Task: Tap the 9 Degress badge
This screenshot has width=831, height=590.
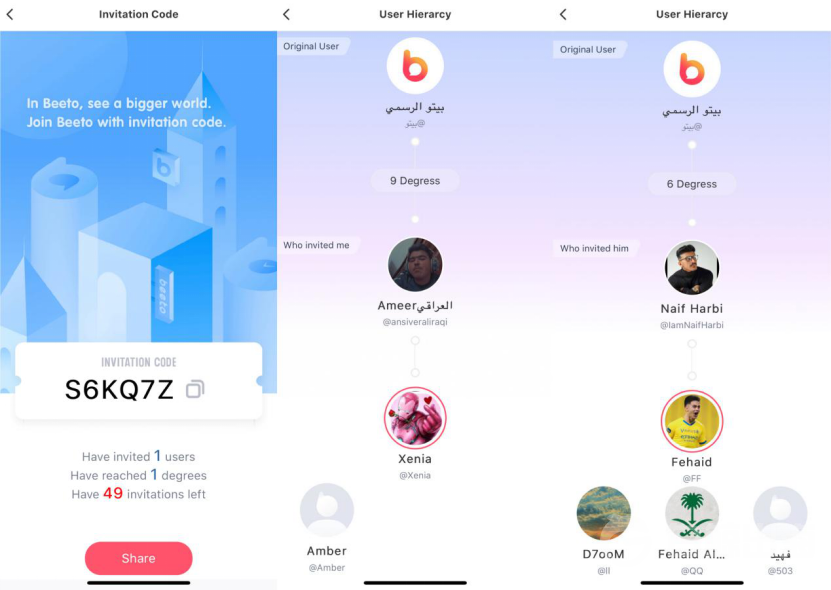Action: tap(415, 181)
